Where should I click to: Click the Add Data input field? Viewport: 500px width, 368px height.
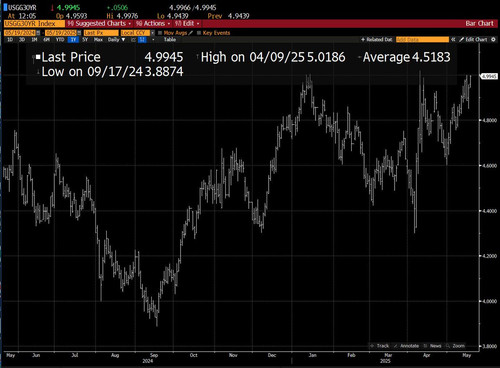click(422, 39)
